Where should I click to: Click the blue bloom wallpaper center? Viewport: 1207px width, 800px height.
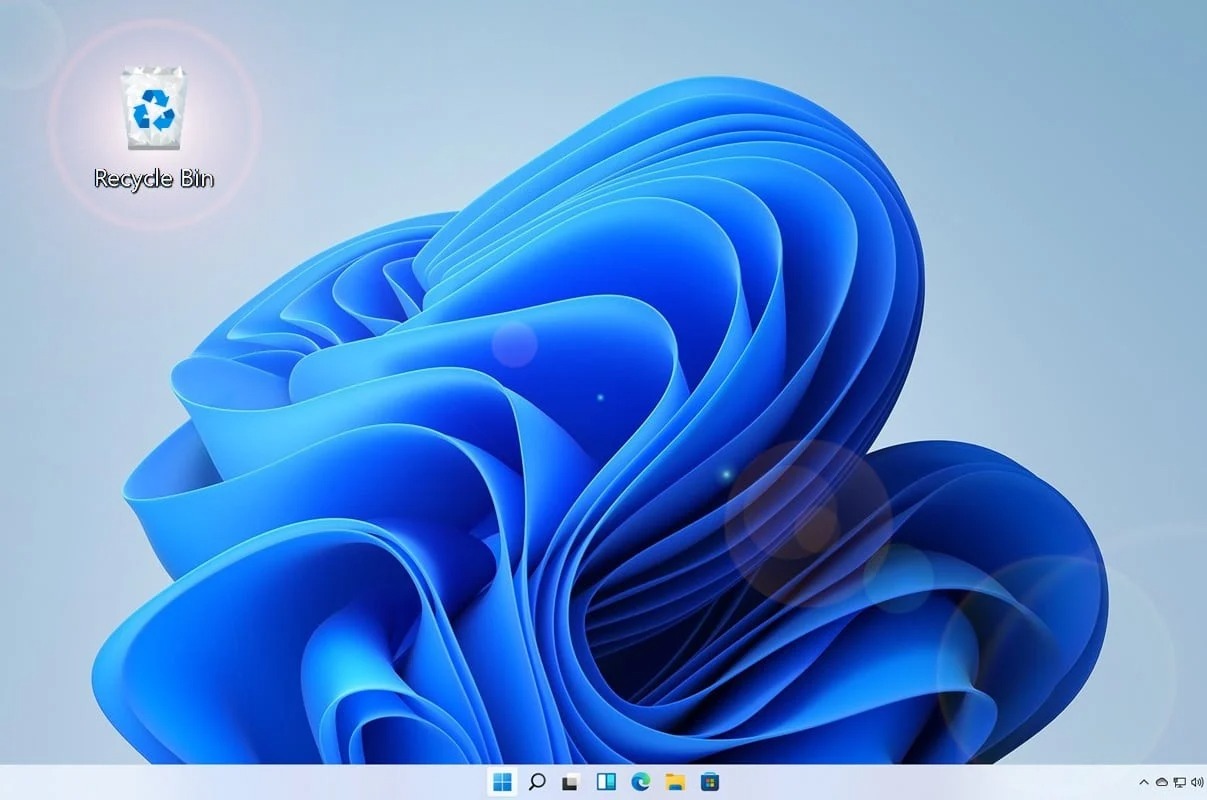point(600,450)
